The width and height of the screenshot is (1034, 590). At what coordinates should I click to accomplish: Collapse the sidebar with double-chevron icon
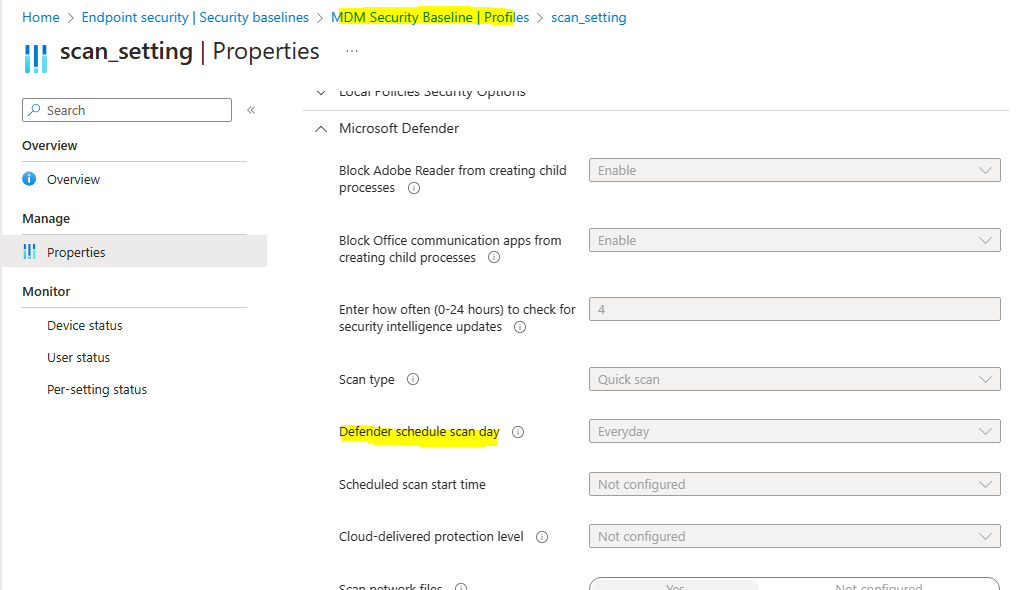pyautogui.click(x=251, y=110)
